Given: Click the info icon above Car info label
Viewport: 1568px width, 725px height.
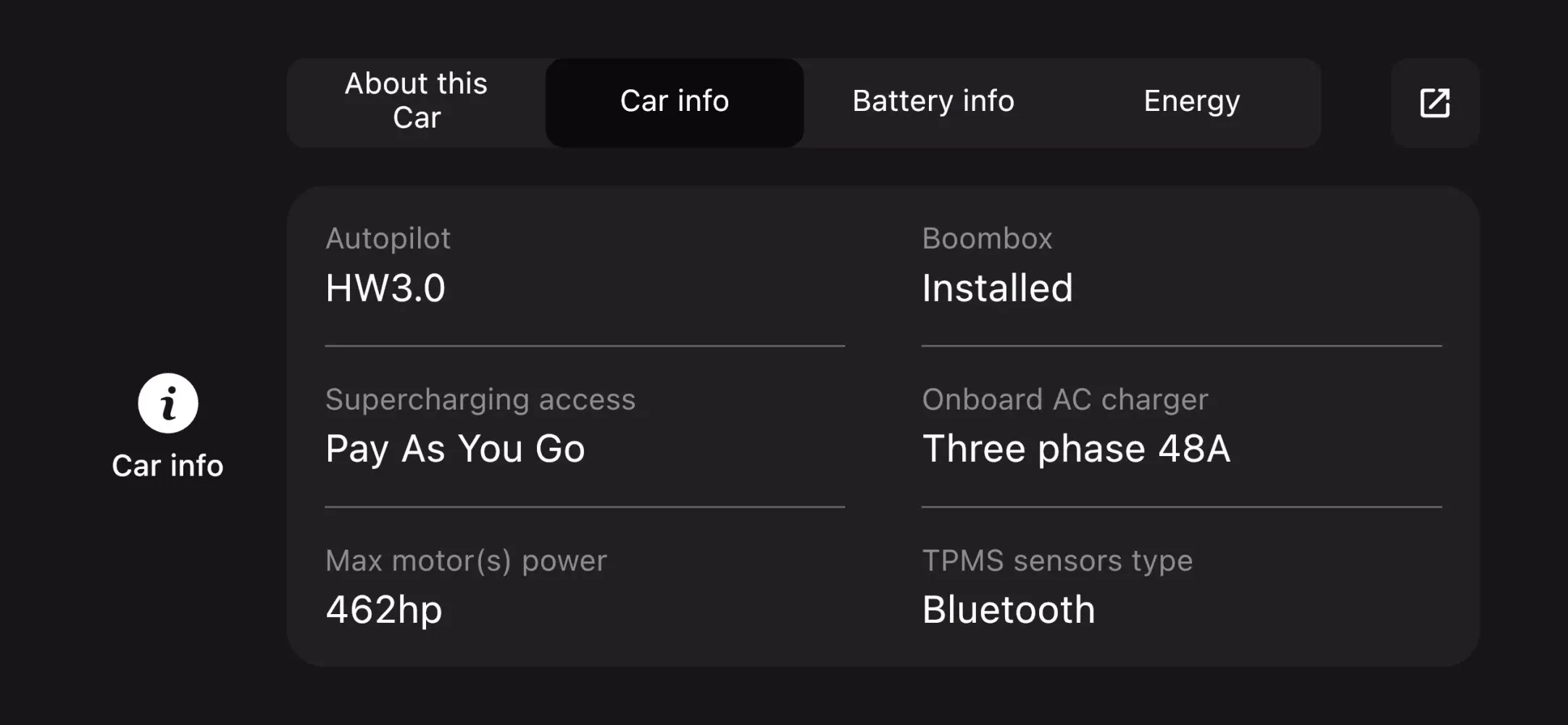Looking at the screenshot, I should pyautogui.click(x=167, y=403).
